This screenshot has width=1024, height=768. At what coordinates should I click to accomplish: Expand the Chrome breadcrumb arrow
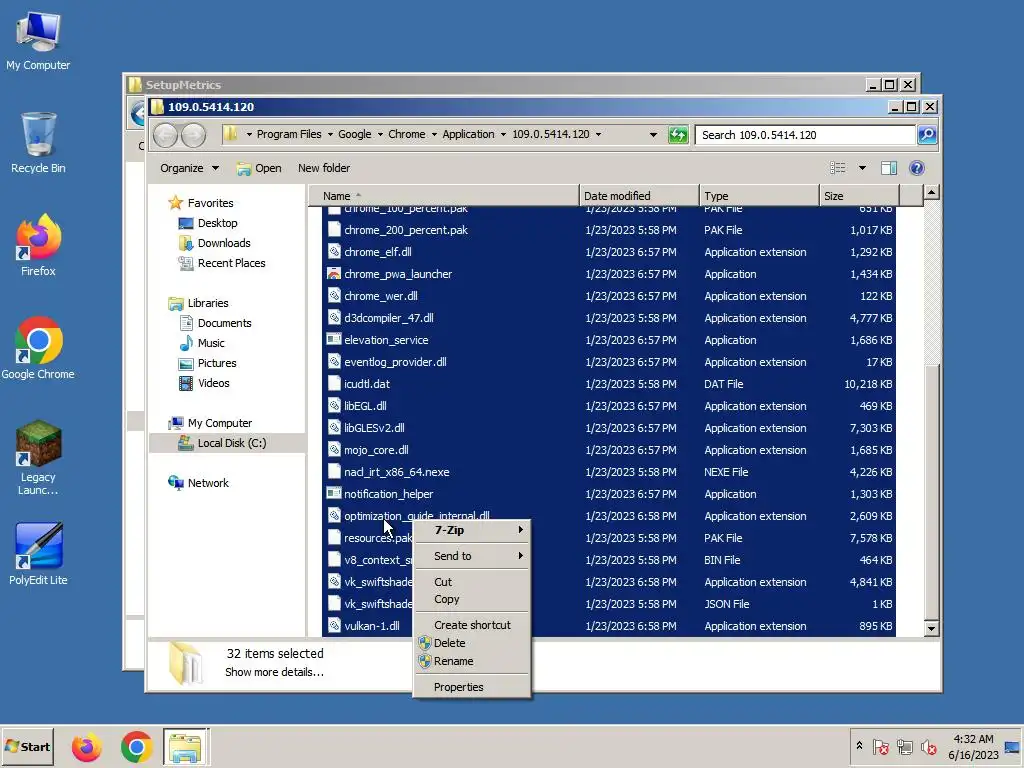[x=434, y=135]
